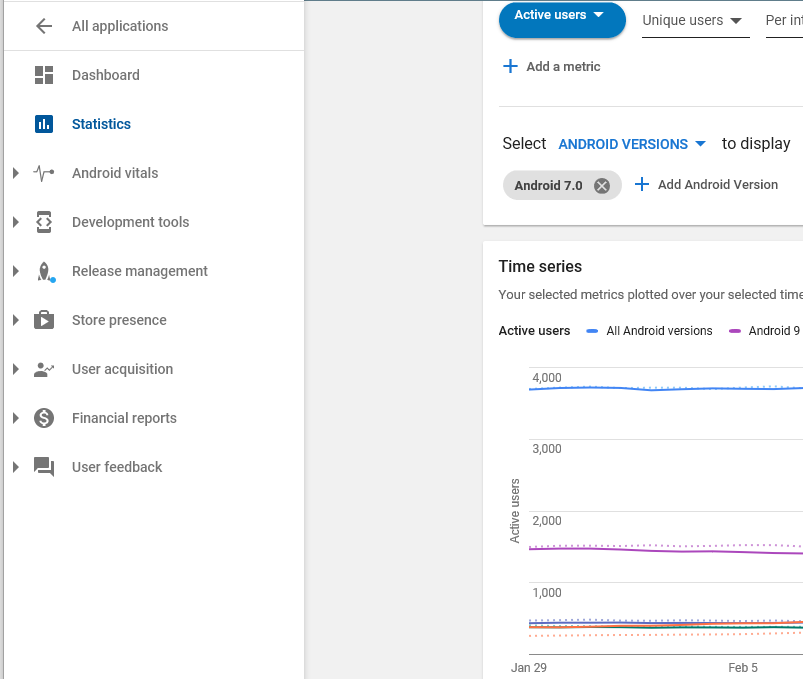Open the ANDROID VERSIONS dimension dropdown

click(x=632, y=144)
